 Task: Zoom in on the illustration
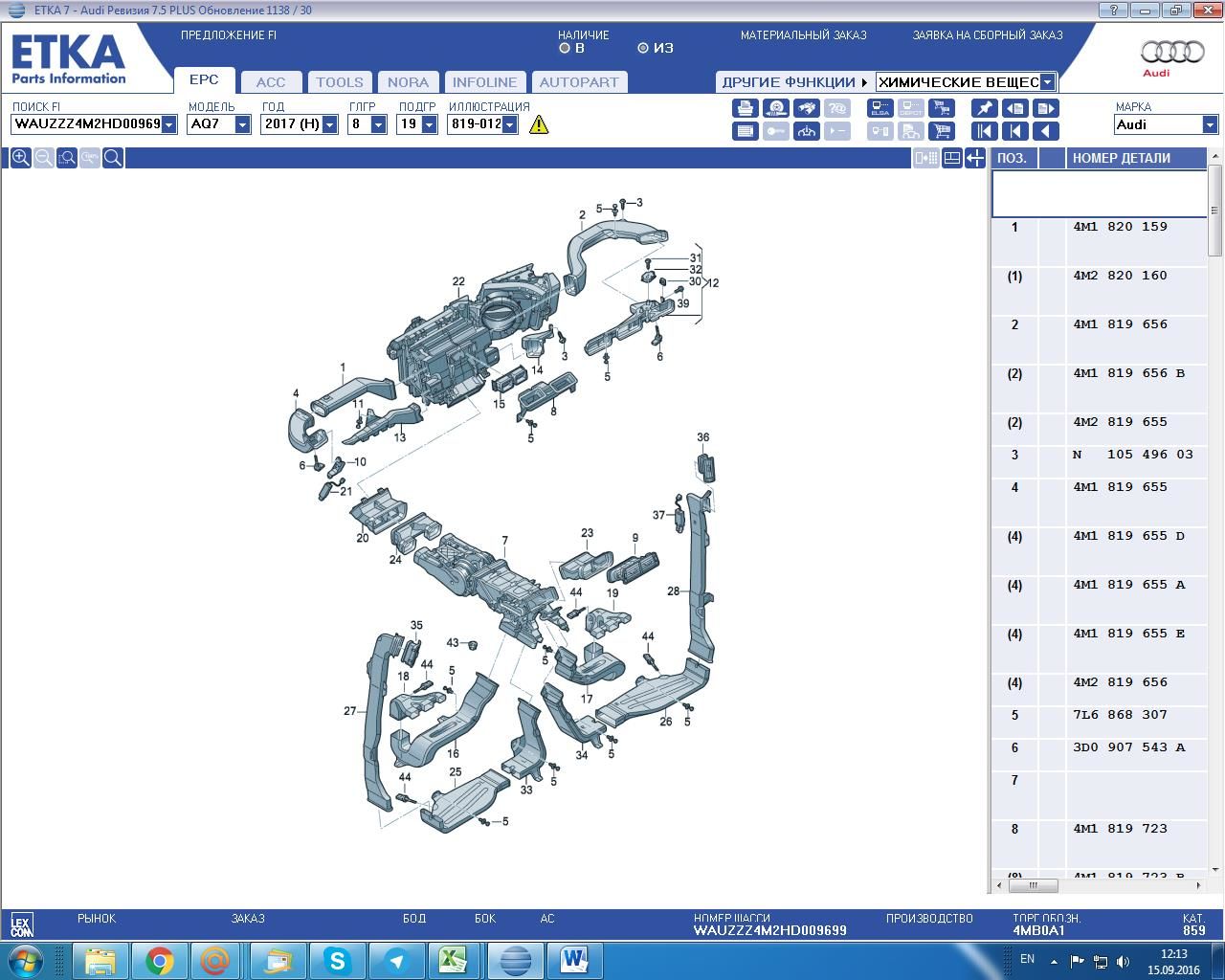click(x=20, y=158)
